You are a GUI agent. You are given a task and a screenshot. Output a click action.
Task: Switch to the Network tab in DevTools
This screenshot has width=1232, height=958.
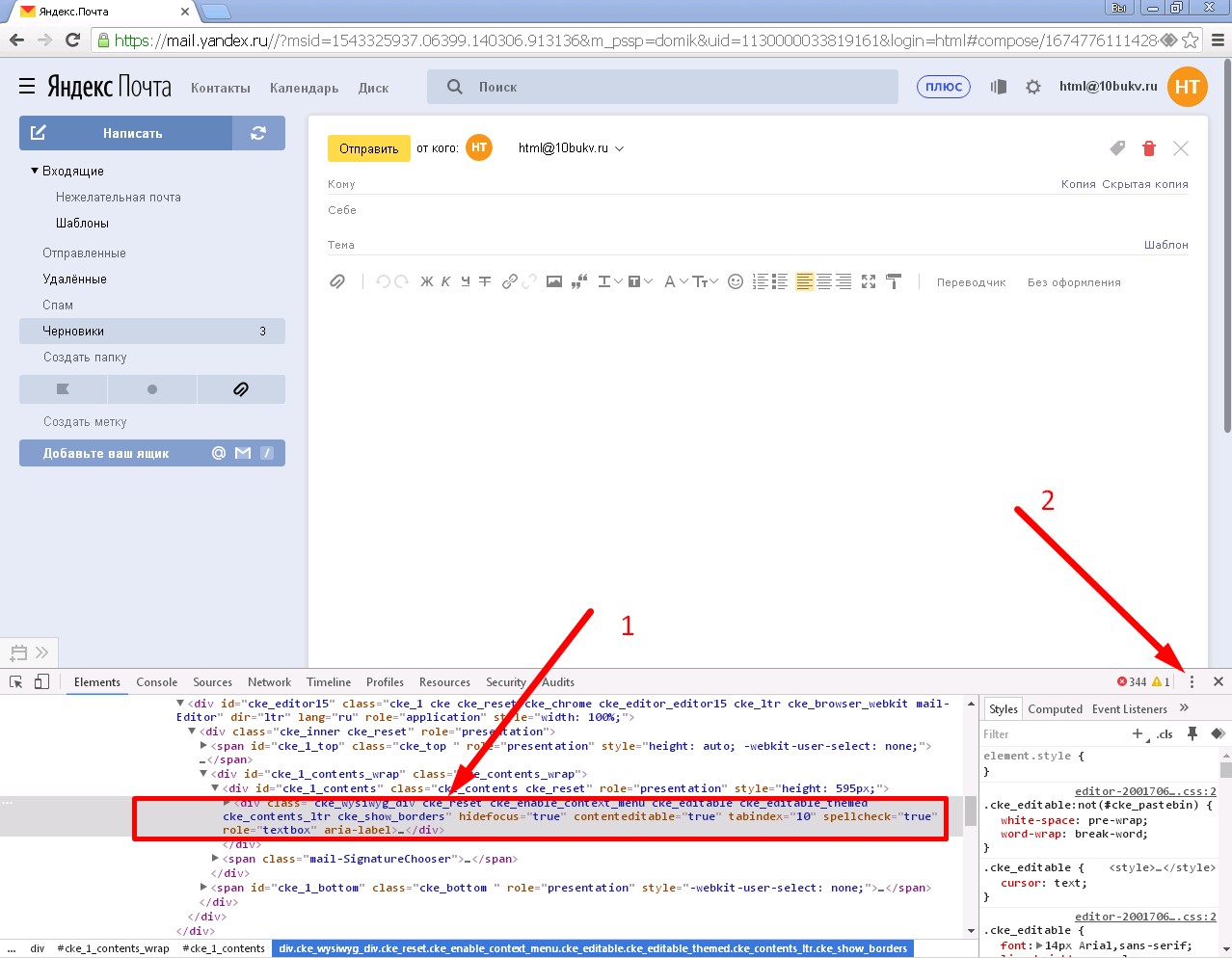coord(269,681)
